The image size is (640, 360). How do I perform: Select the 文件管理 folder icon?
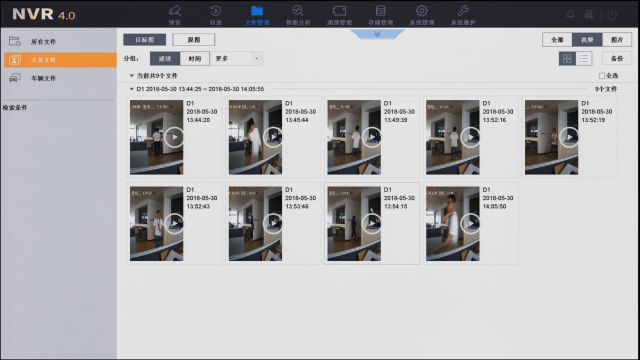257,10
